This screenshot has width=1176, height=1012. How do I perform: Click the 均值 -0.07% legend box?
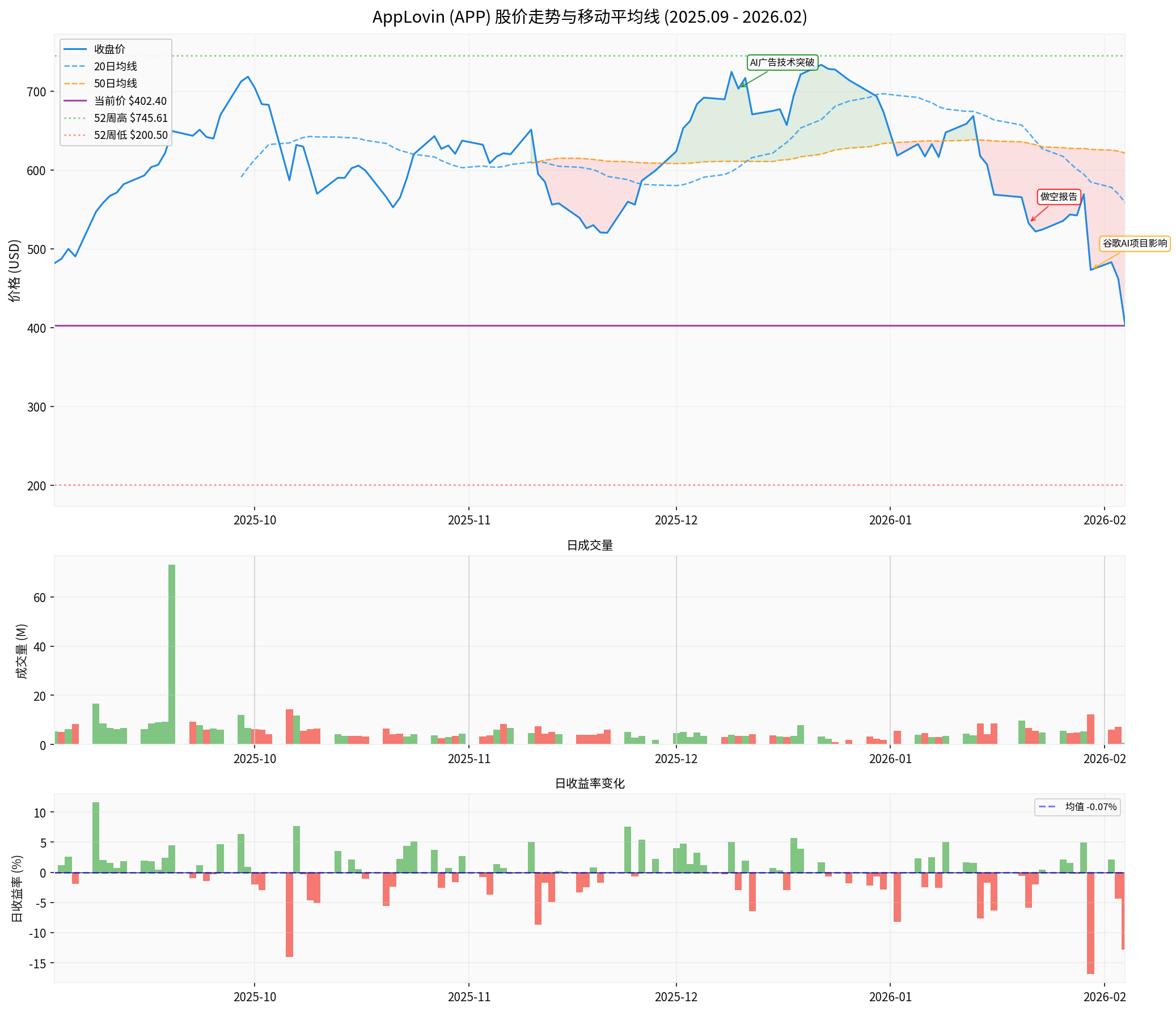(x=1077, y=807)
